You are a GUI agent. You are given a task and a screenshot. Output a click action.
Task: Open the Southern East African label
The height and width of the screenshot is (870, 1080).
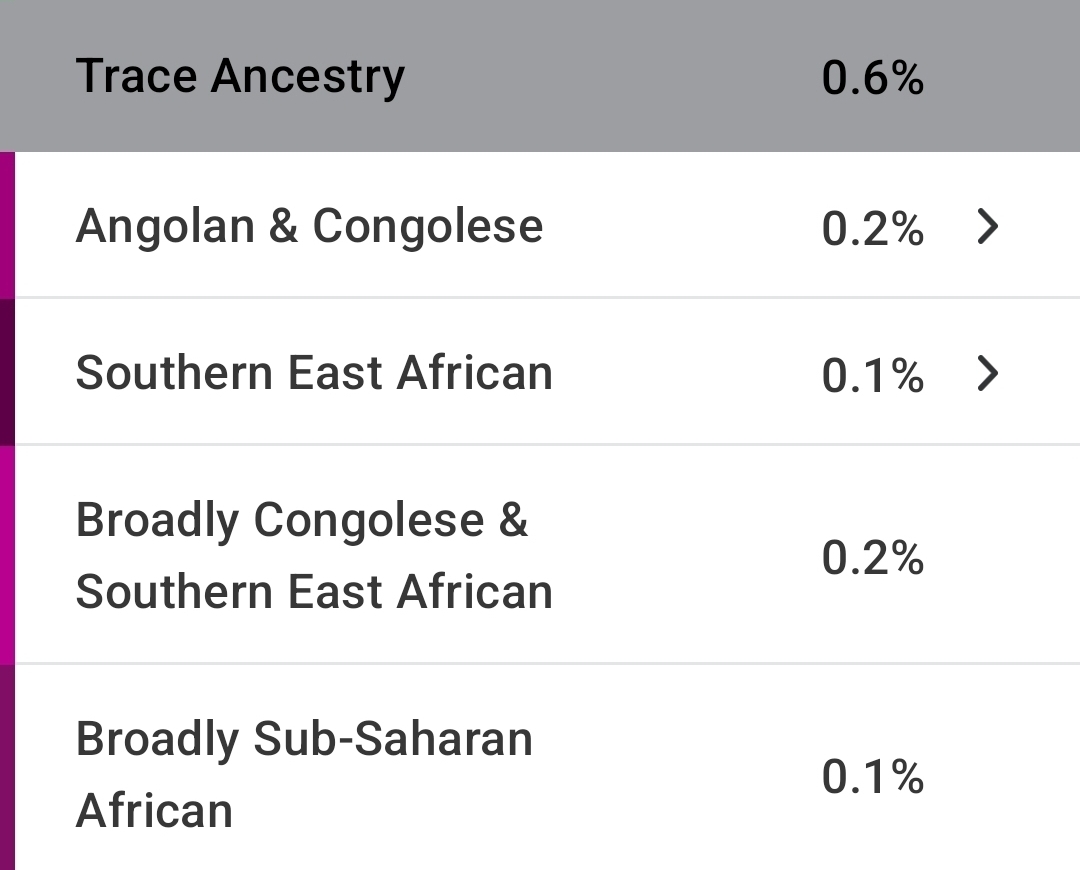click(314, 373)
